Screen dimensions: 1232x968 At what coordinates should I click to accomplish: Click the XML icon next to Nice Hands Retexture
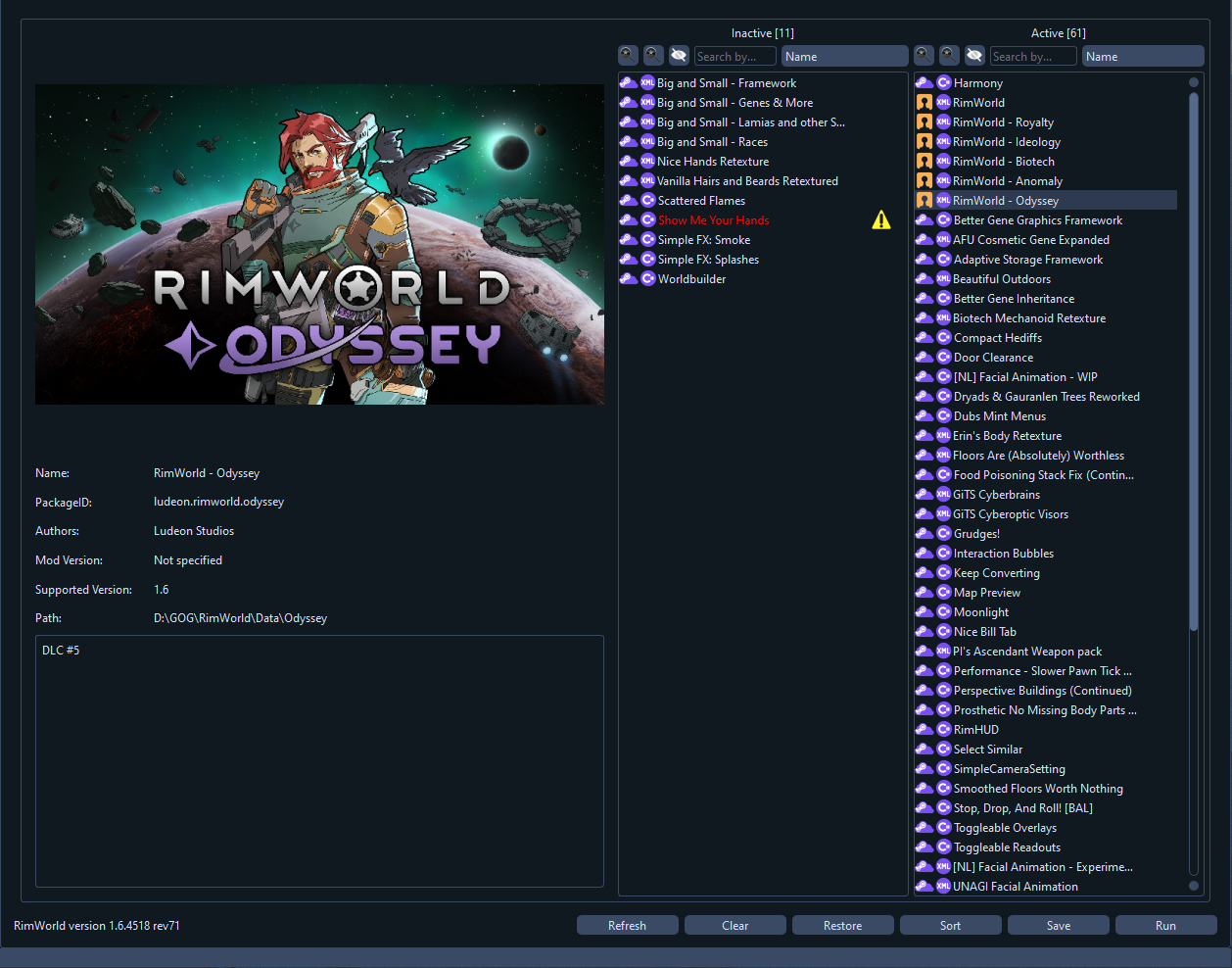coord(647,162)
